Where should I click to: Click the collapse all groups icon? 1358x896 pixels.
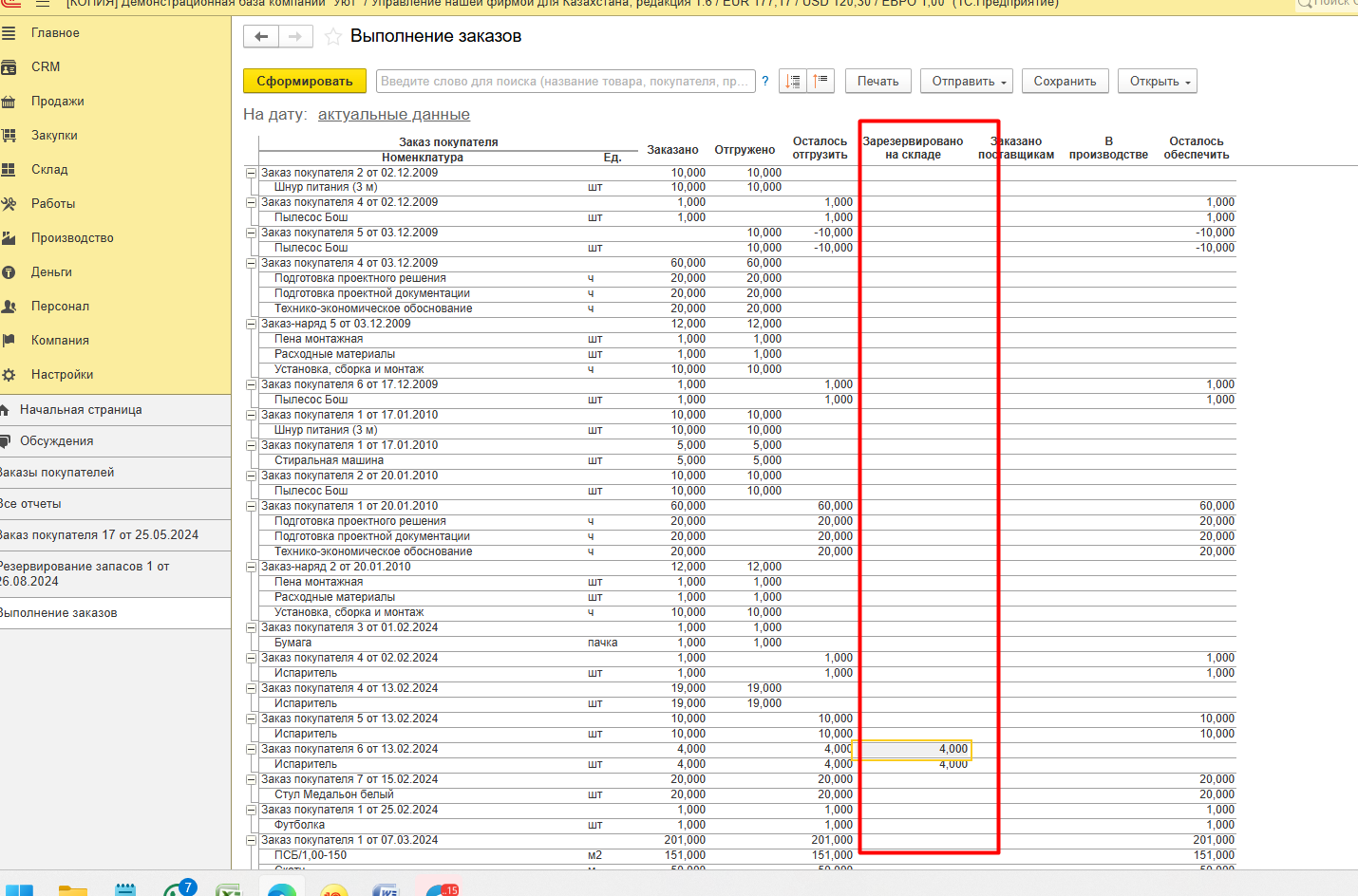(820, 82)
